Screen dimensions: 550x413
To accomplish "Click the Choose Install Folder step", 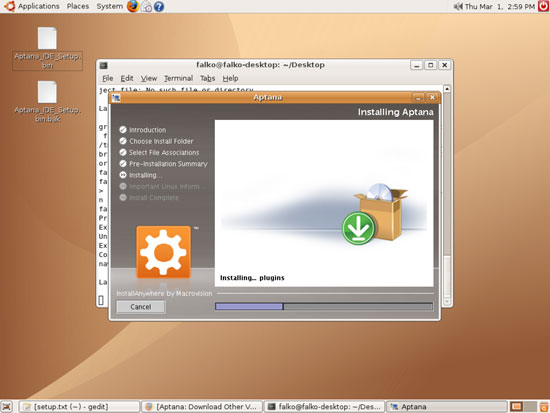I will [161, 141].
